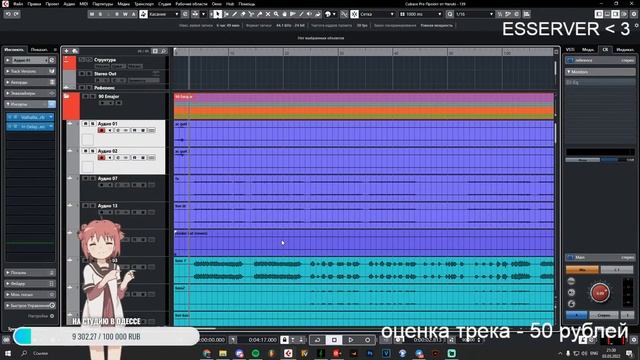
Task: Select the Mute X tool
Action: (x=268, y=14)
